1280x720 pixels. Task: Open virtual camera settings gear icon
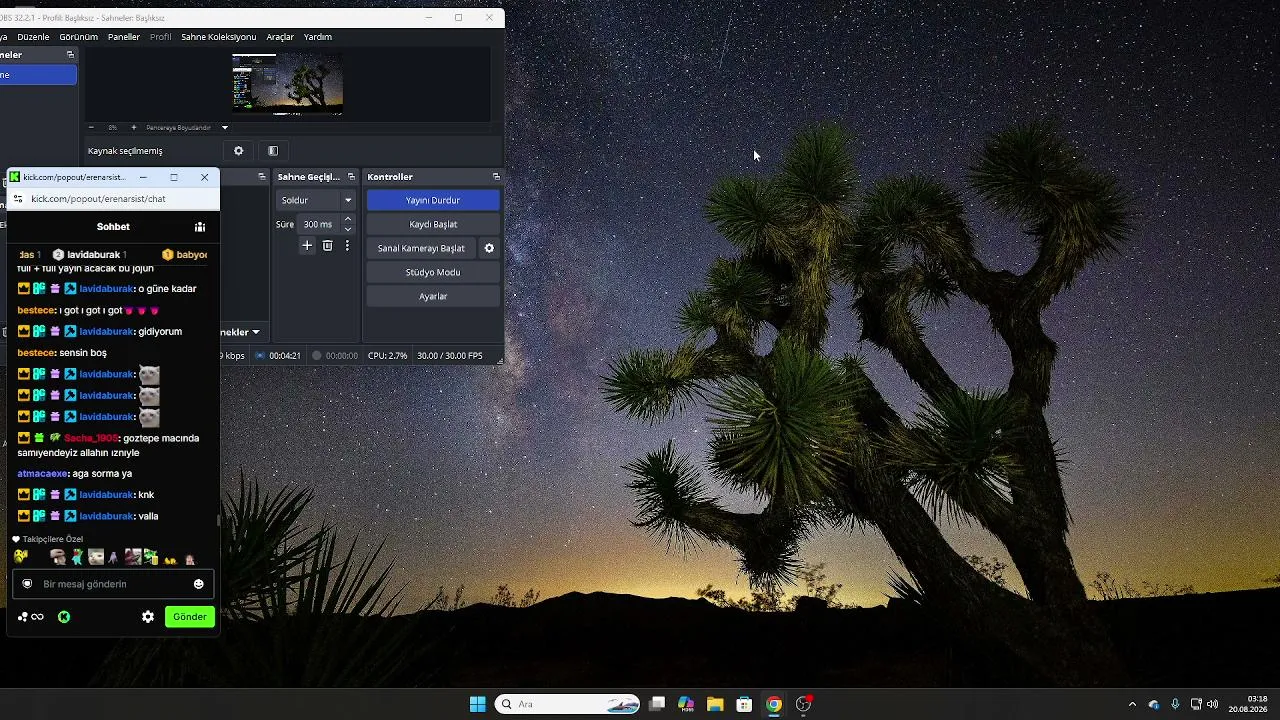point(489,248)
